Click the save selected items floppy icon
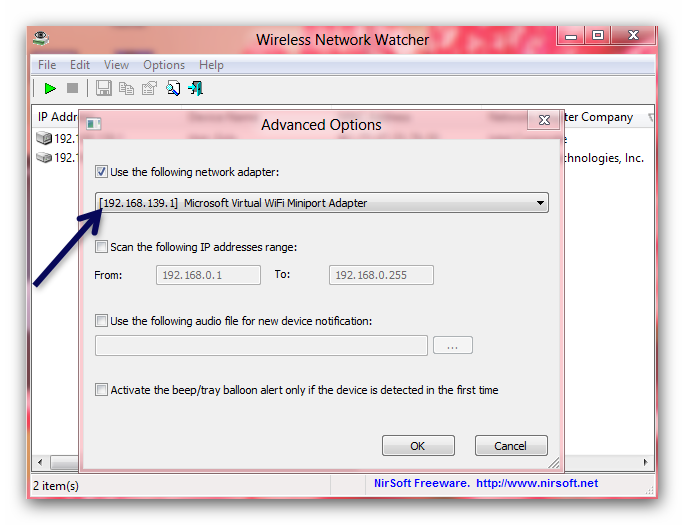The height and width of the screenshot is (525, 684). coord(104,89)
